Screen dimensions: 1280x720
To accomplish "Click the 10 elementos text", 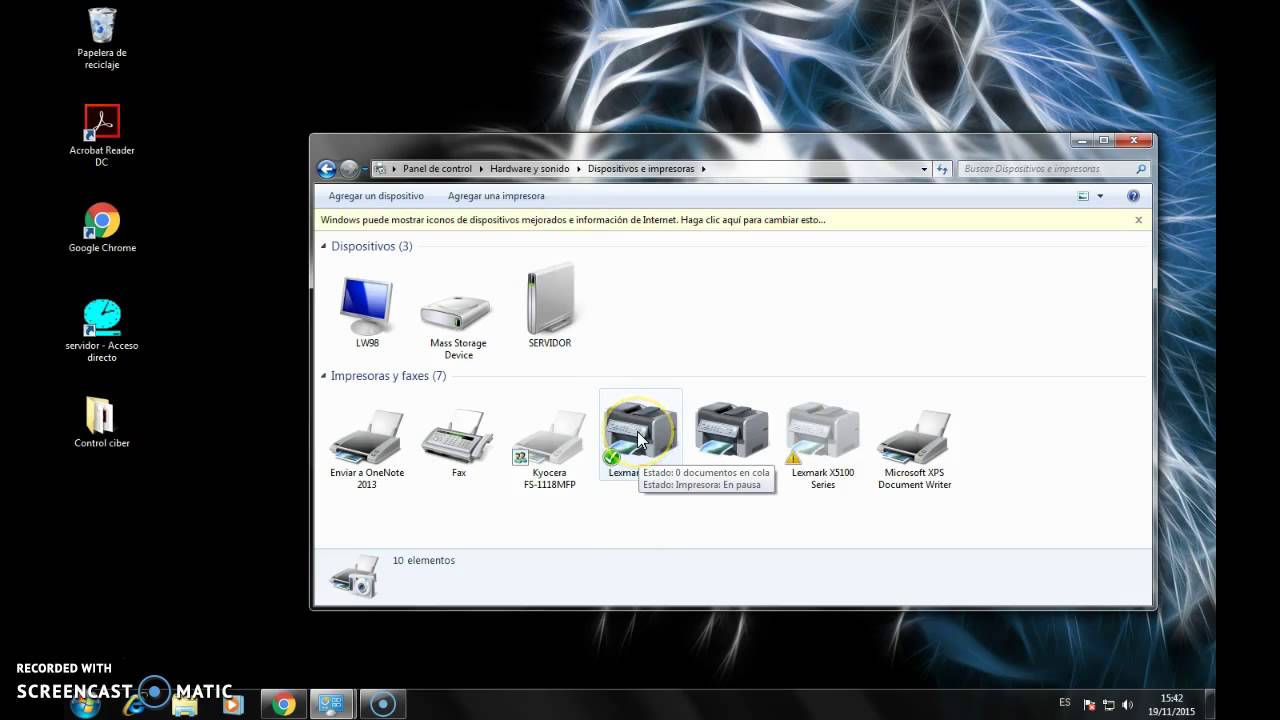I will pos(424,561).
